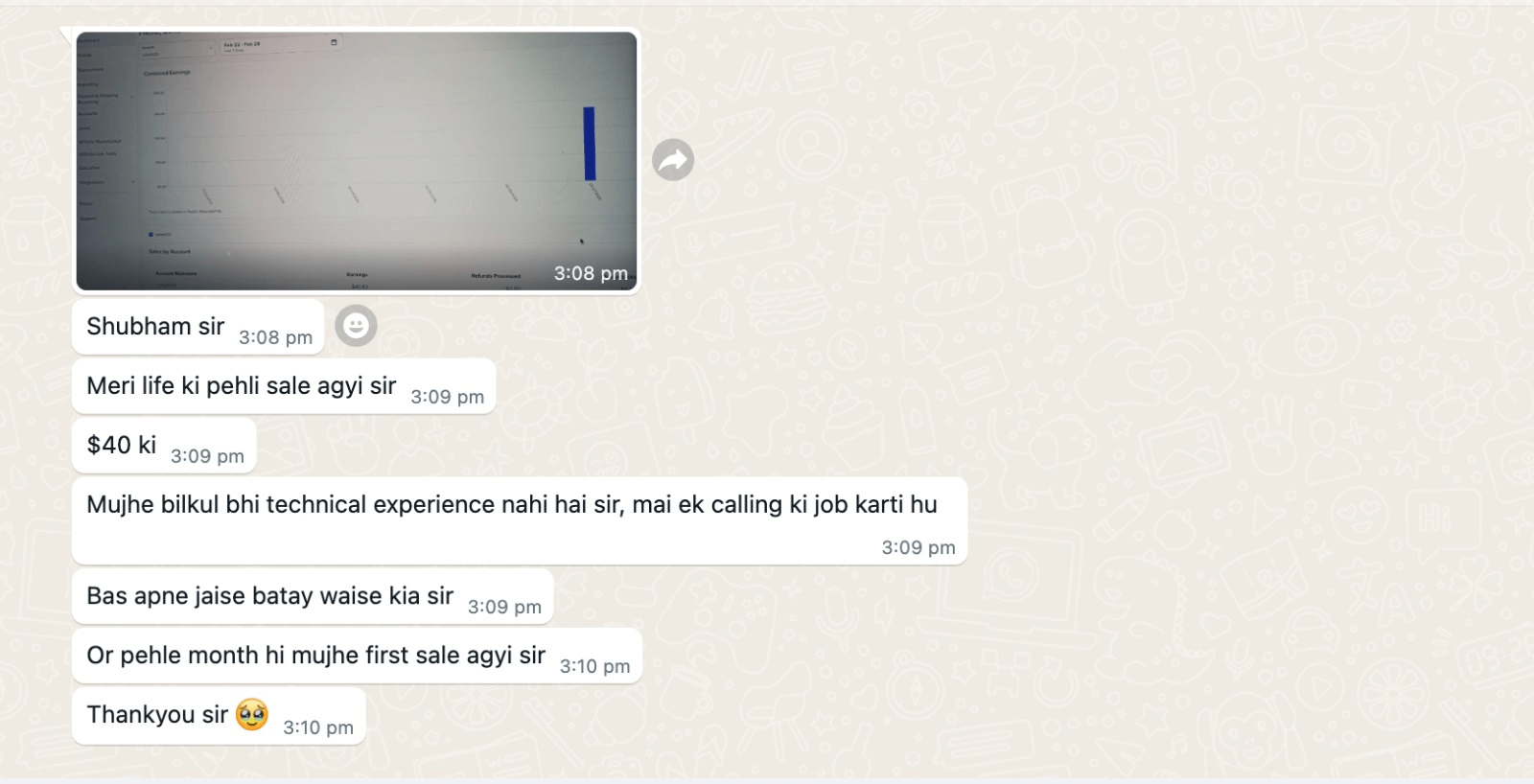The image size is (1534, 784).
Task: Click the 3:08 pm timestamp on the photo
Action: pos(591,273)
